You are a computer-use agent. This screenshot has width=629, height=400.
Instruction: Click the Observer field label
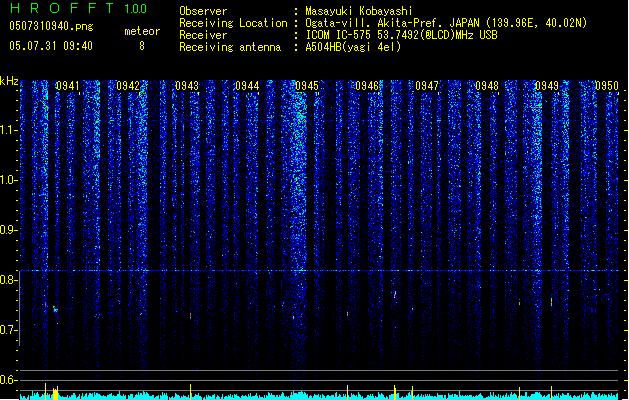[203, 11]
